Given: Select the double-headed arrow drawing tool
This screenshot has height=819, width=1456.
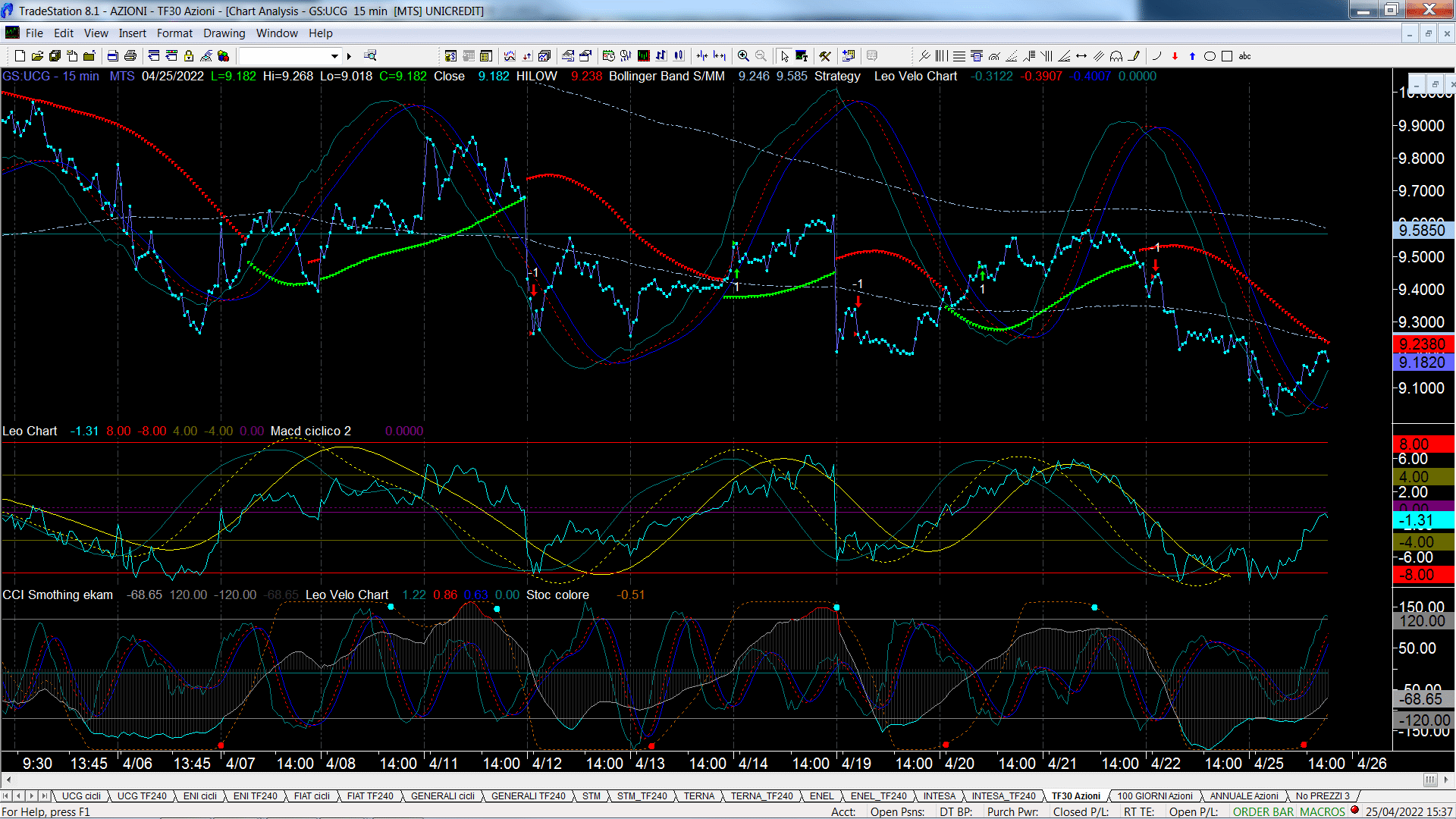Looking at the screenshot, I should 1081,56.
